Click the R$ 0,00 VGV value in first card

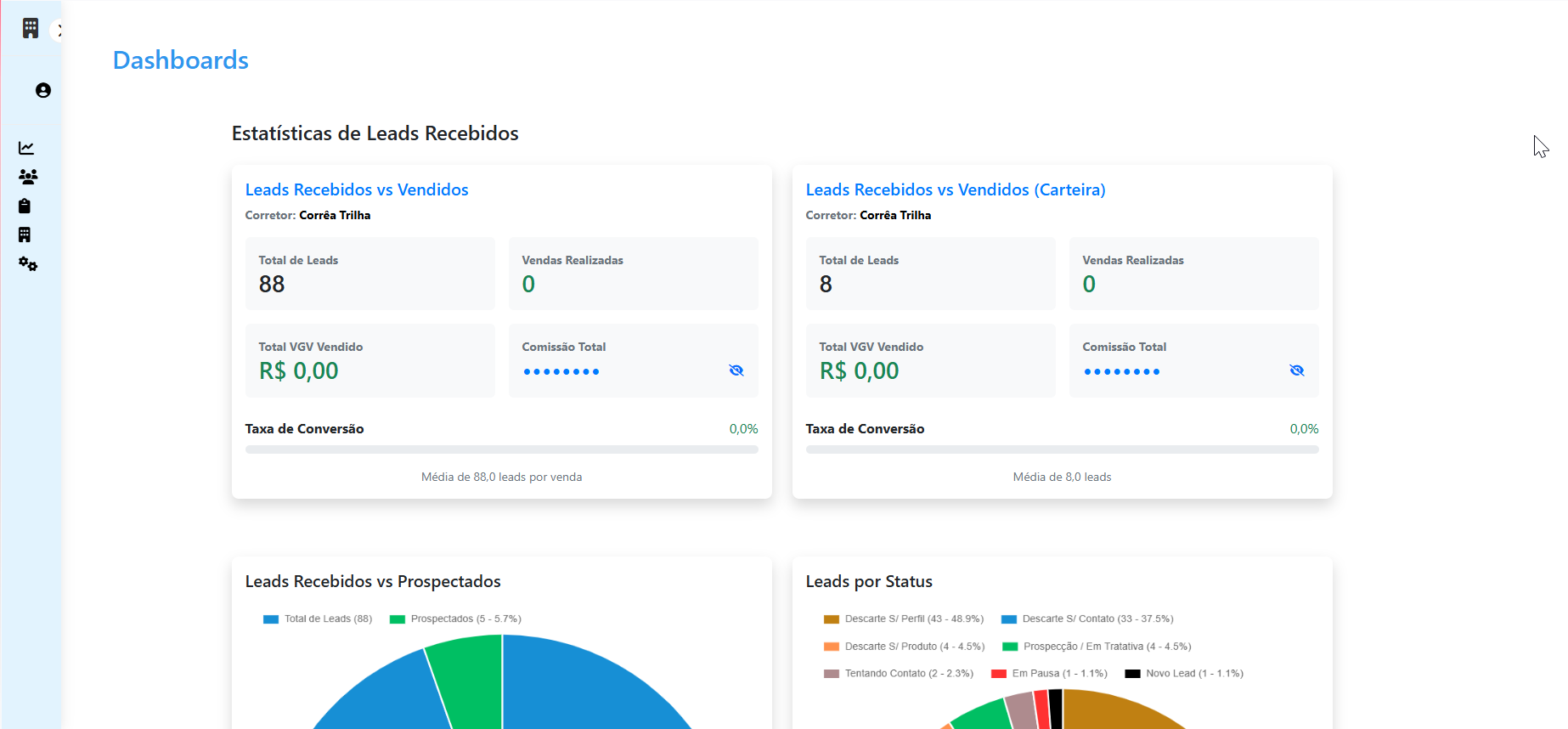point(299,371)
